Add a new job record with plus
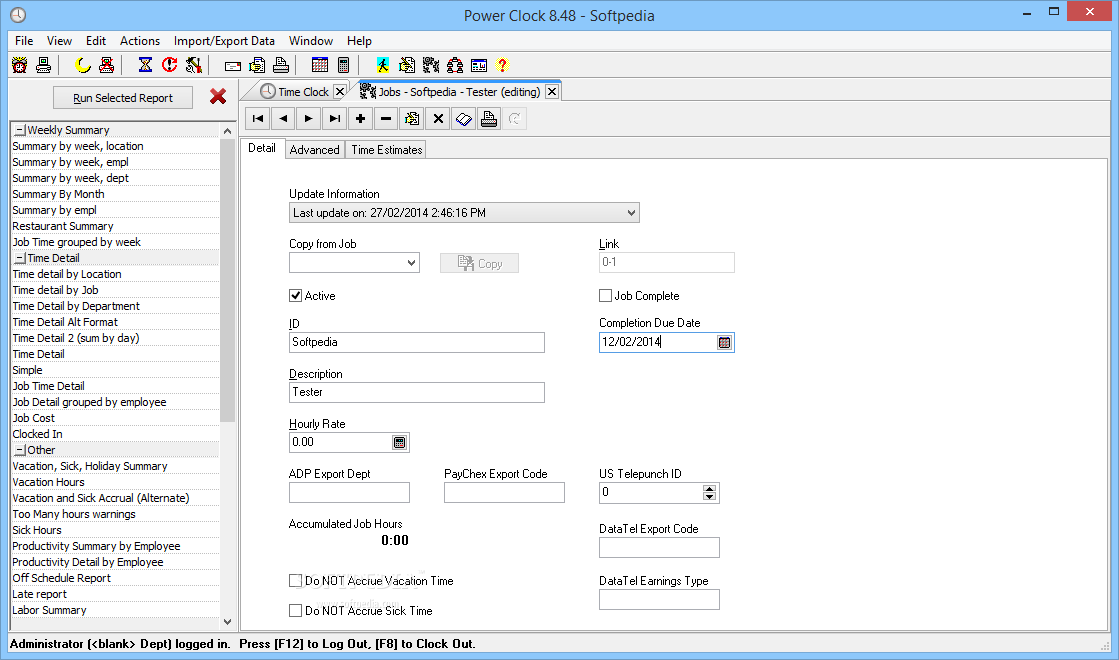 [360, 118]
